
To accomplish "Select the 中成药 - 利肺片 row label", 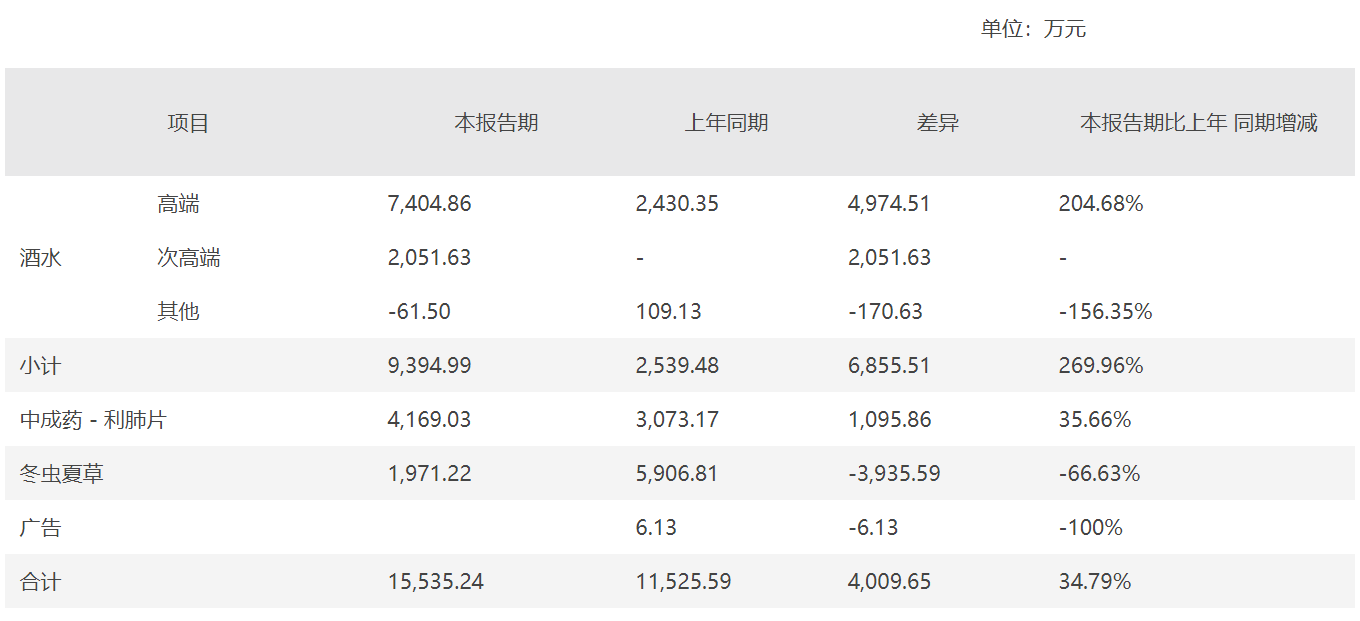I will pyautogui.click(x=93, y=420).
